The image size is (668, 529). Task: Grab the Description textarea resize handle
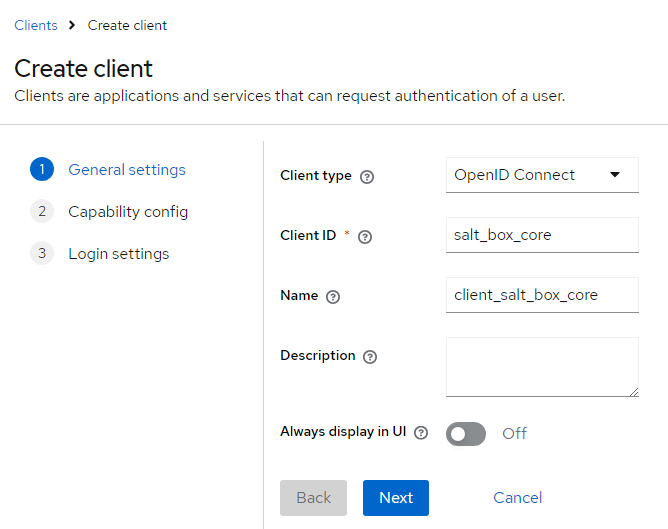tap(634, 392)
